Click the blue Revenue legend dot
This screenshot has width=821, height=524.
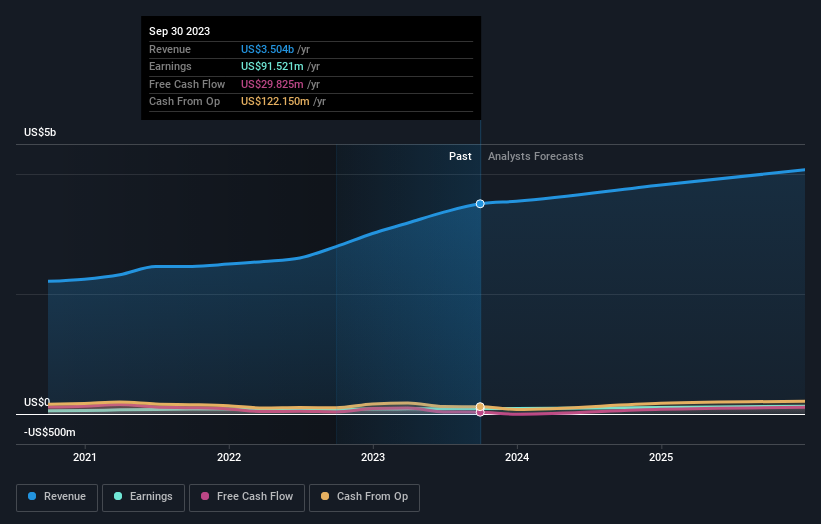pyautogui.click(x=32, y=496)
